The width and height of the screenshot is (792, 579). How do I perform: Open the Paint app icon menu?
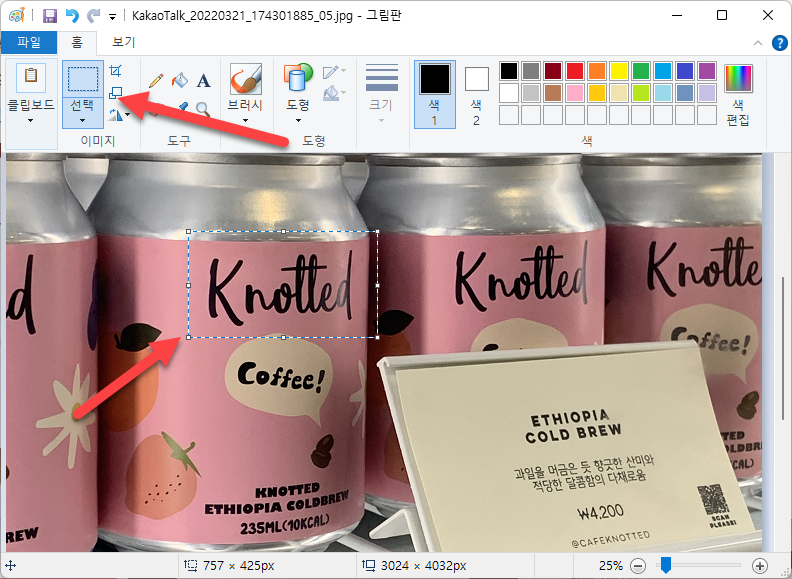(17, 15)
